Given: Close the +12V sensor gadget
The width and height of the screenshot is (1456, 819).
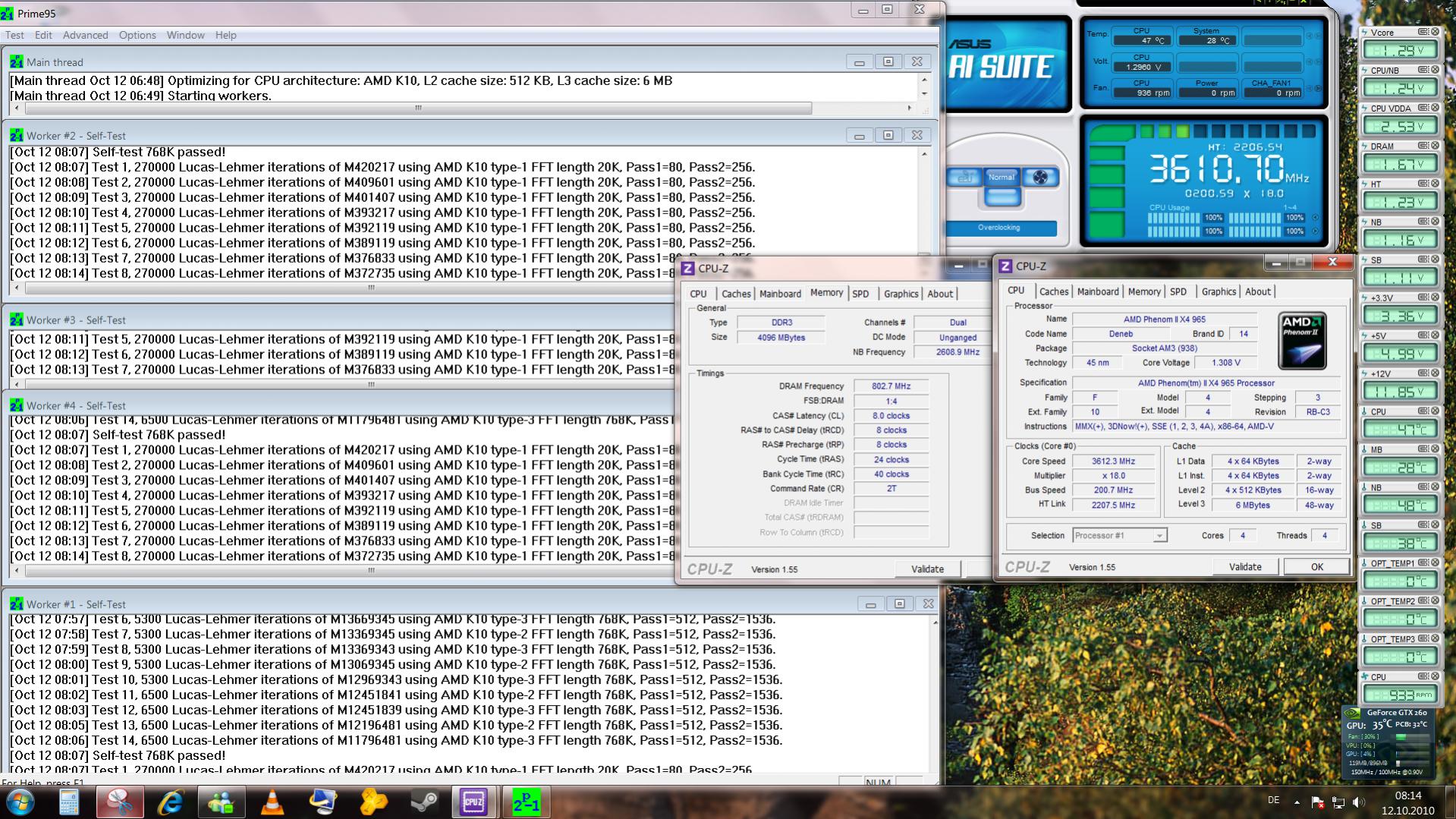Looking at the screenshot, I should [x=1435, y=373].
